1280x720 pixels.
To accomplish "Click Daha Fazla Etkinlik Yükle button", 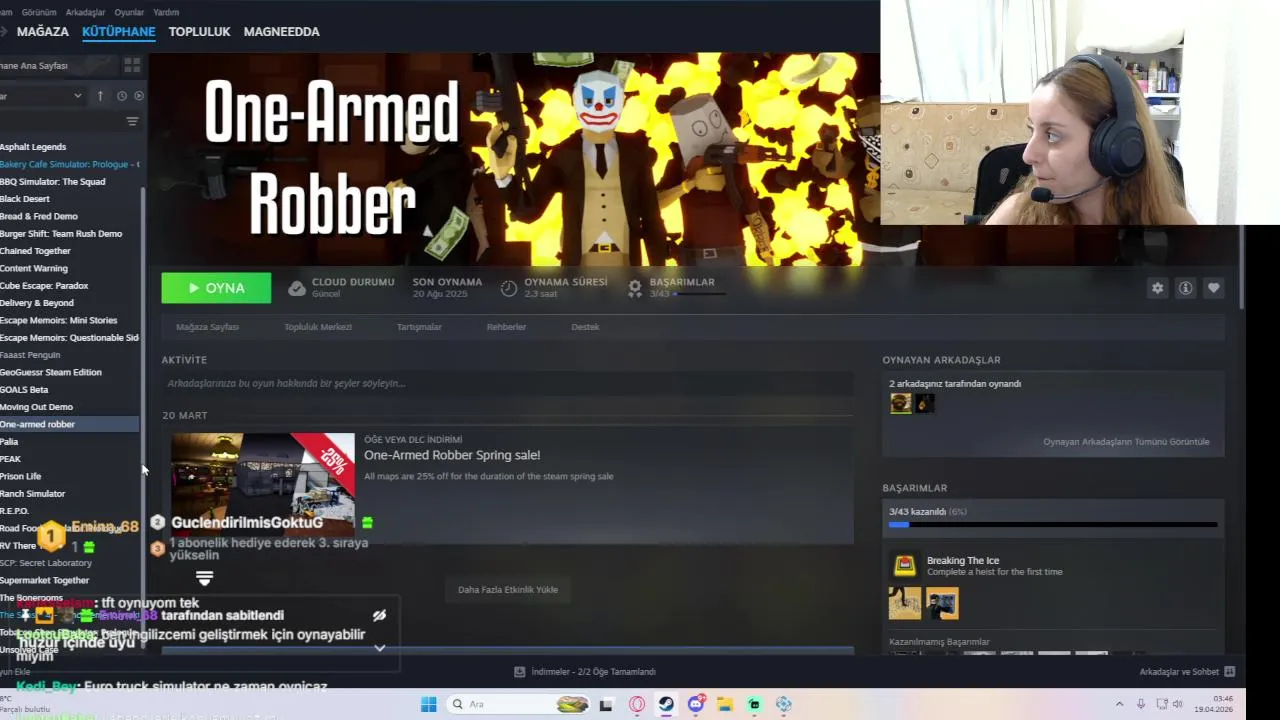I will pos(508,590).
